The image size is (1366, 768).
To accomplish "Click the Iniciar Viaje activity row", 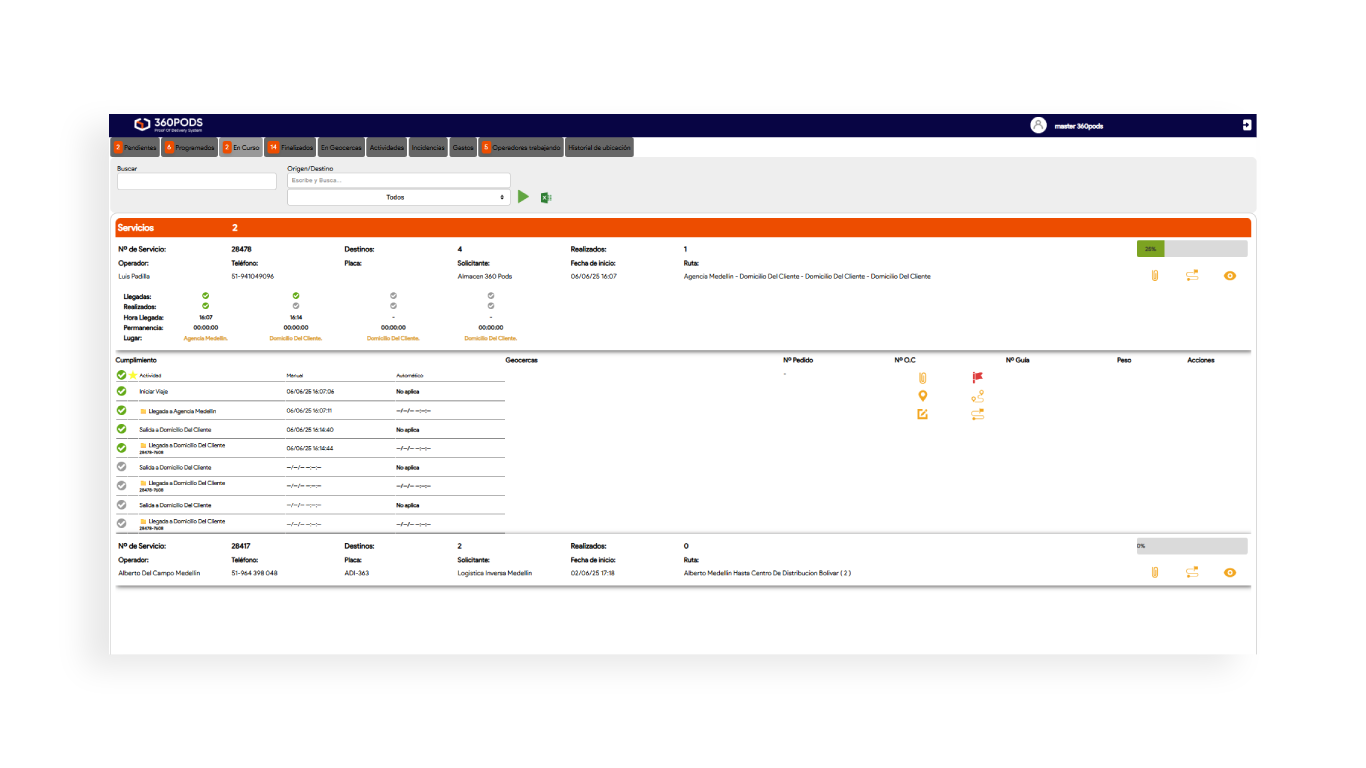I will pyautogui.click(x=310, y=391).
